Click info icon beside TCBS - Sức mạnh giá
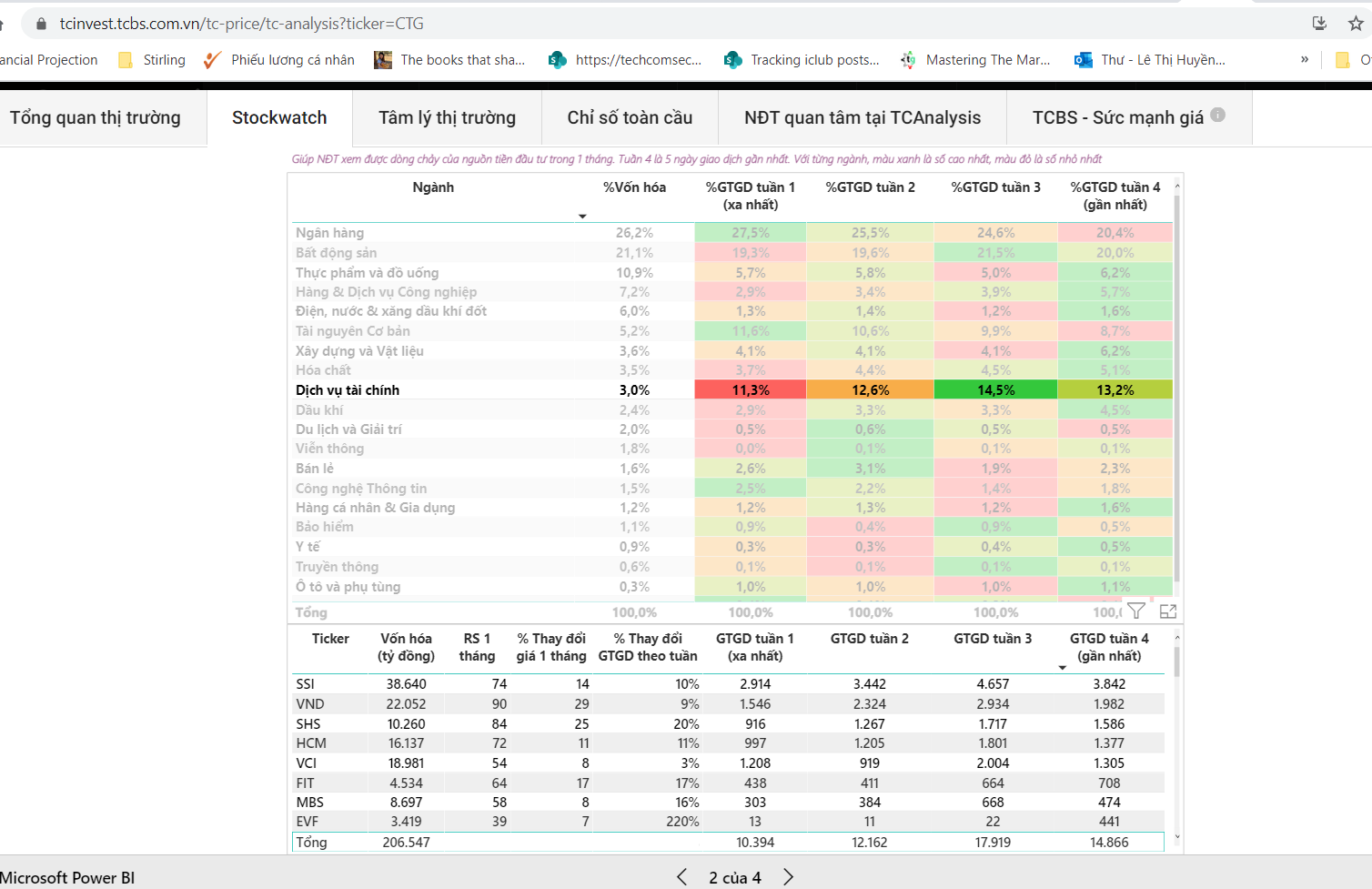The image size is (1372, 889). tap(1218, 115)
